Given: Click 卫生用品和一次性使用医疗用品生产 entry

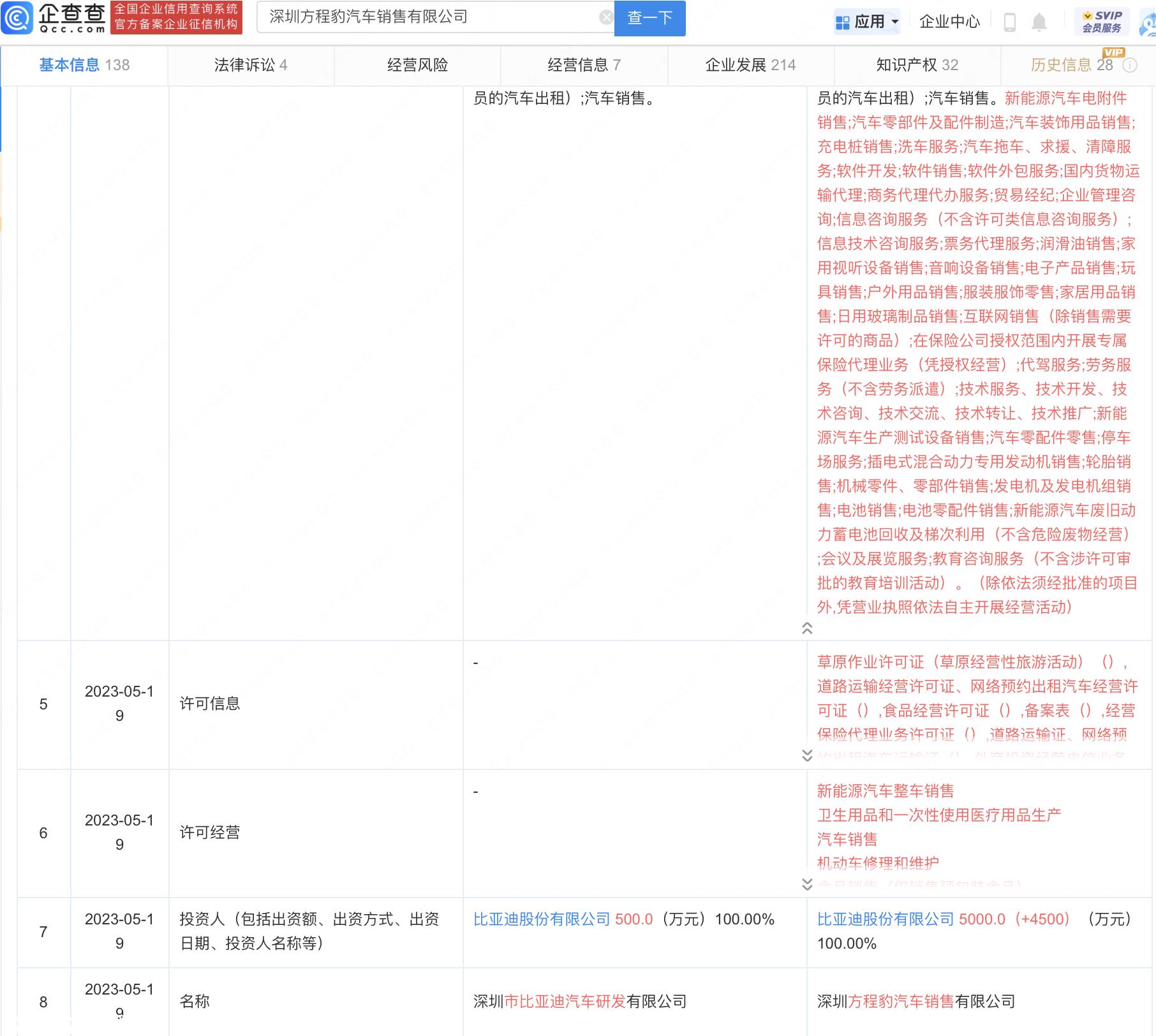Looking at the screenshot, I should pos(939,815).
